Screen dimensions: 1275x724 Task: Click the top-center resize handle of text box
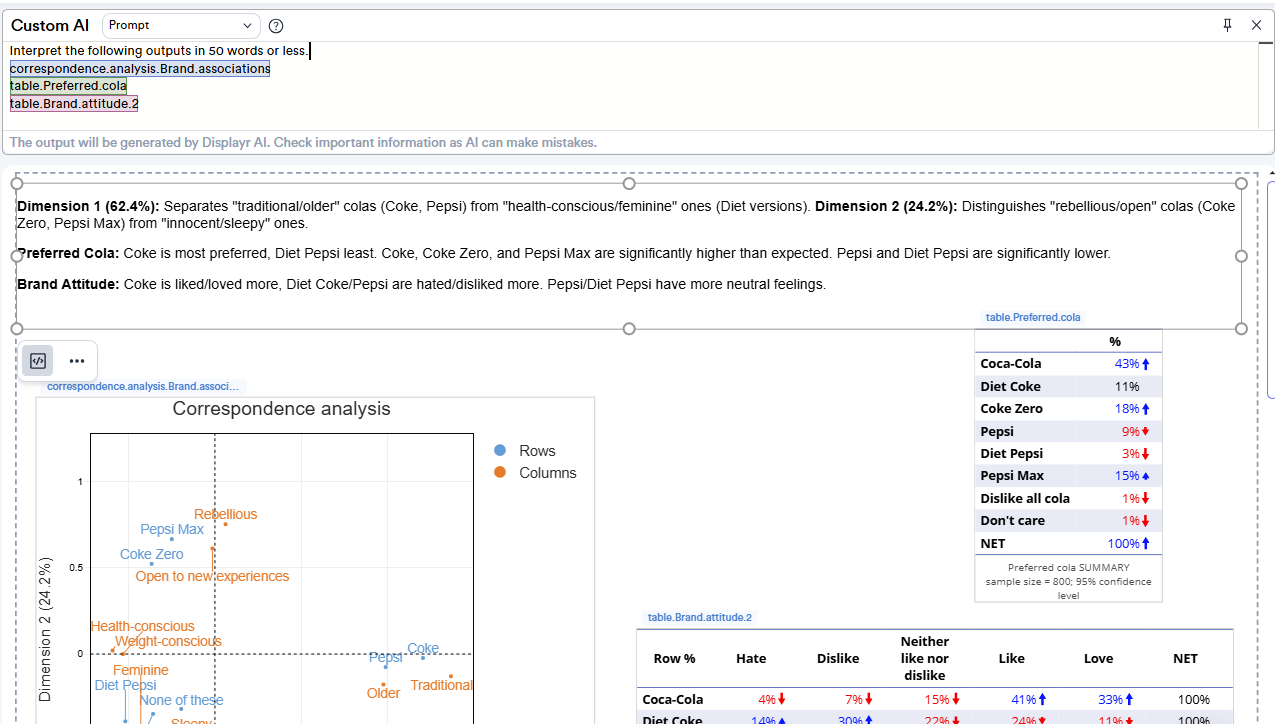coord(629,183)
